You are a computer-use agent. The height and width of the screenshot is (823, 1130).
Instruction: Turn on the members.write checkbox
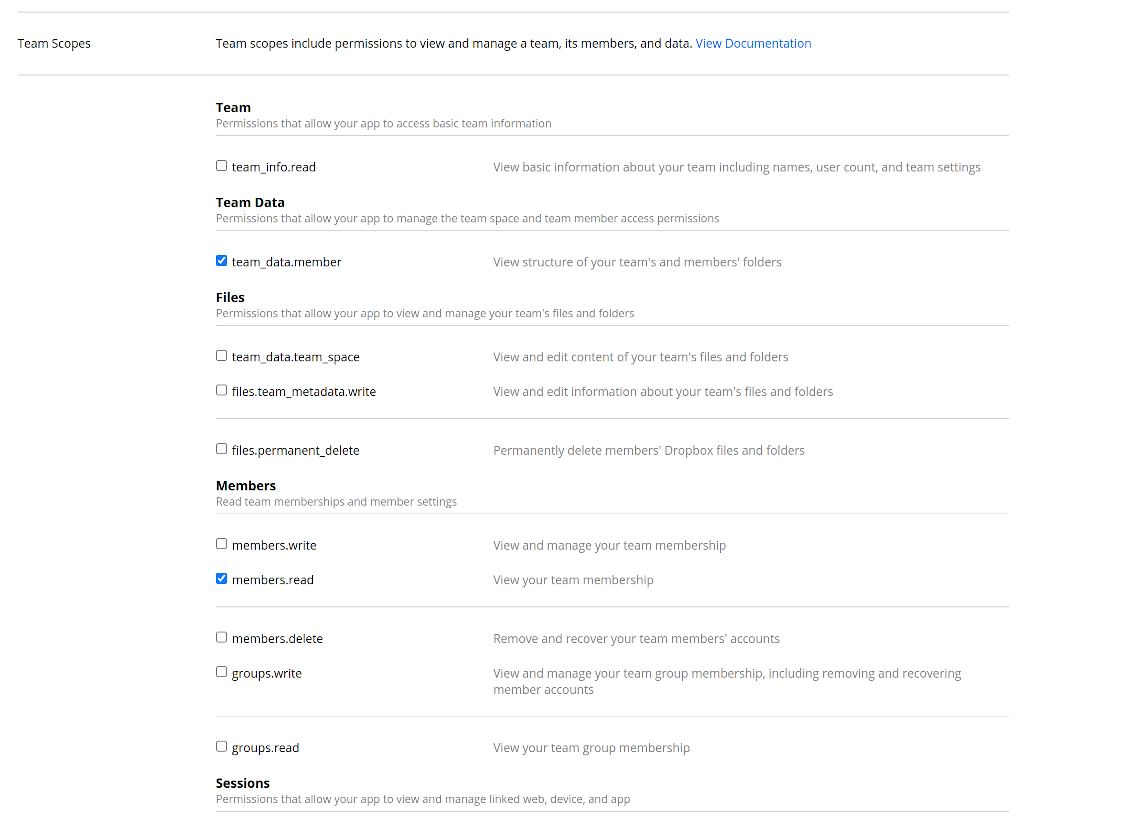[x=222, y=544]
